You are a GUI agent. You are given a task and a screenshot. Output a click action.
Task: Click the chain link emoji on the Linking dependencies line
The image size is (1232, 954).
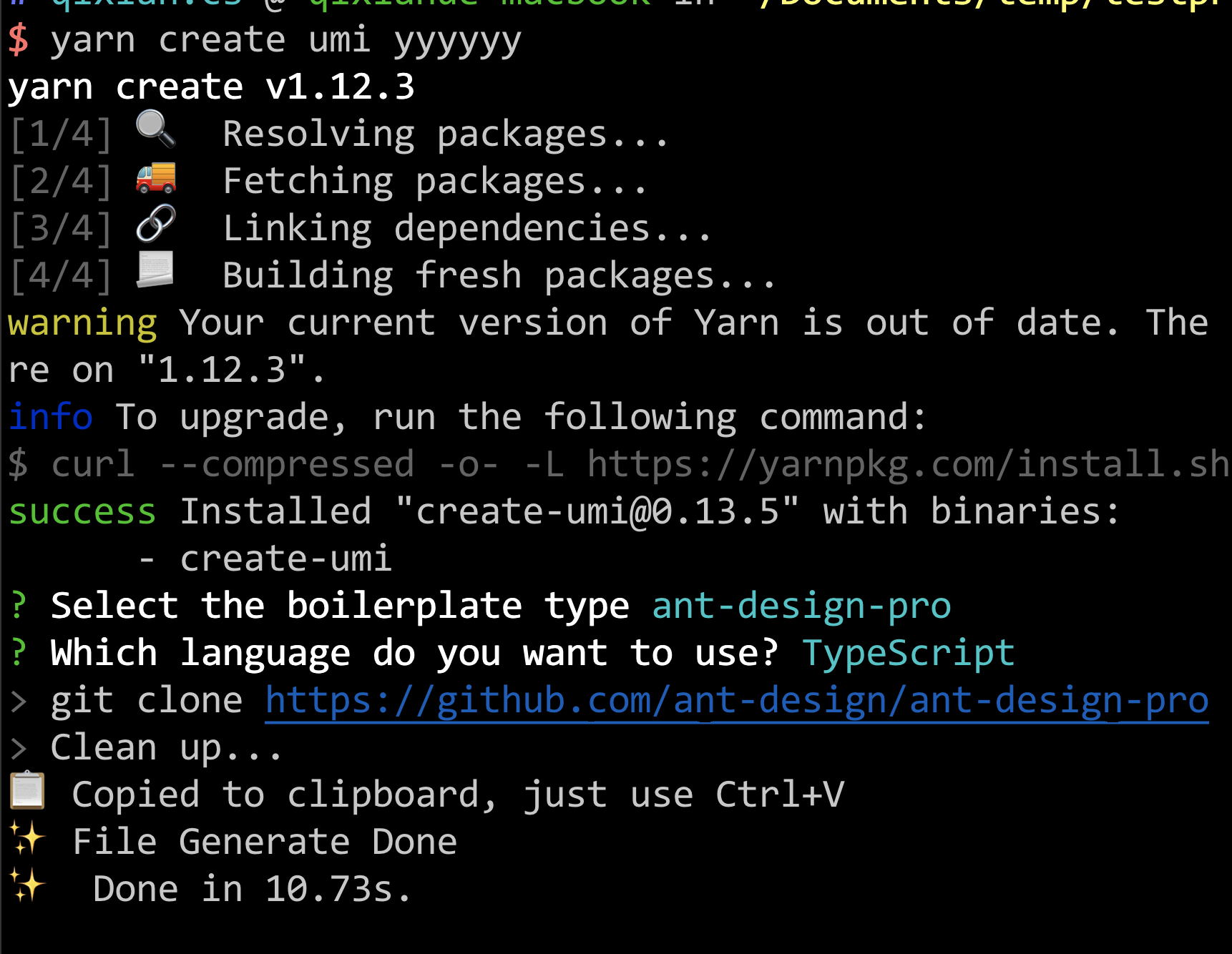click(x=156, y=224)
